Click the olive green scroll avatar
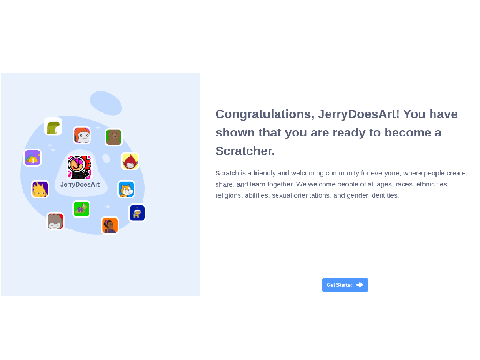This screenshot has height=360, width=480. tap(53, 127)
